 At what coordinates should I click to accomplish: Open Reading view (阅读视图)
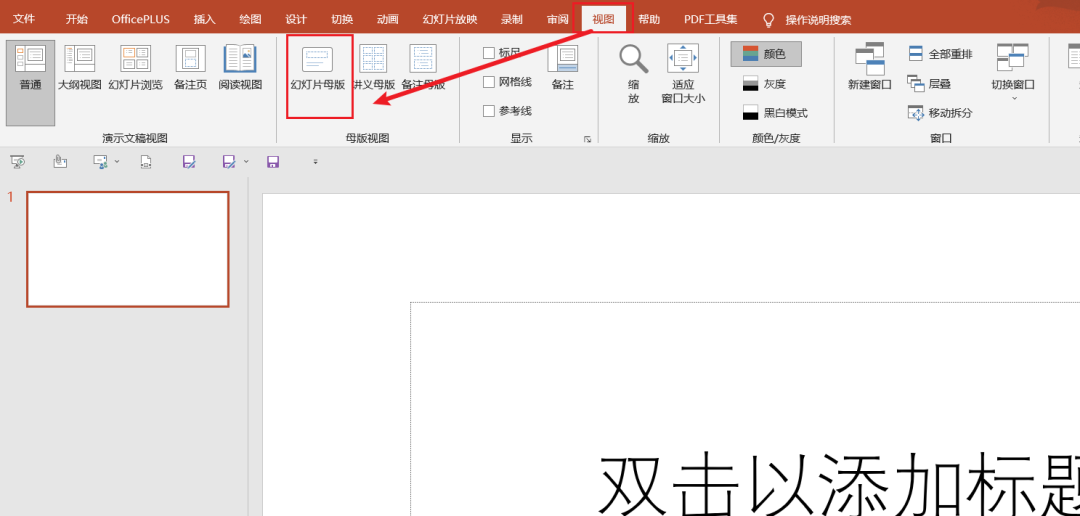[240, 68]
